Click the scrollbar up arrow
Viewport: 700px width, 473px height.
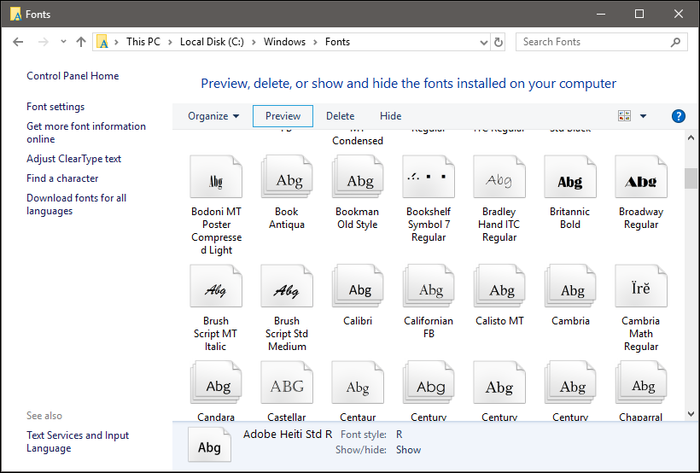pyautogui.click(x=691, y=138)
